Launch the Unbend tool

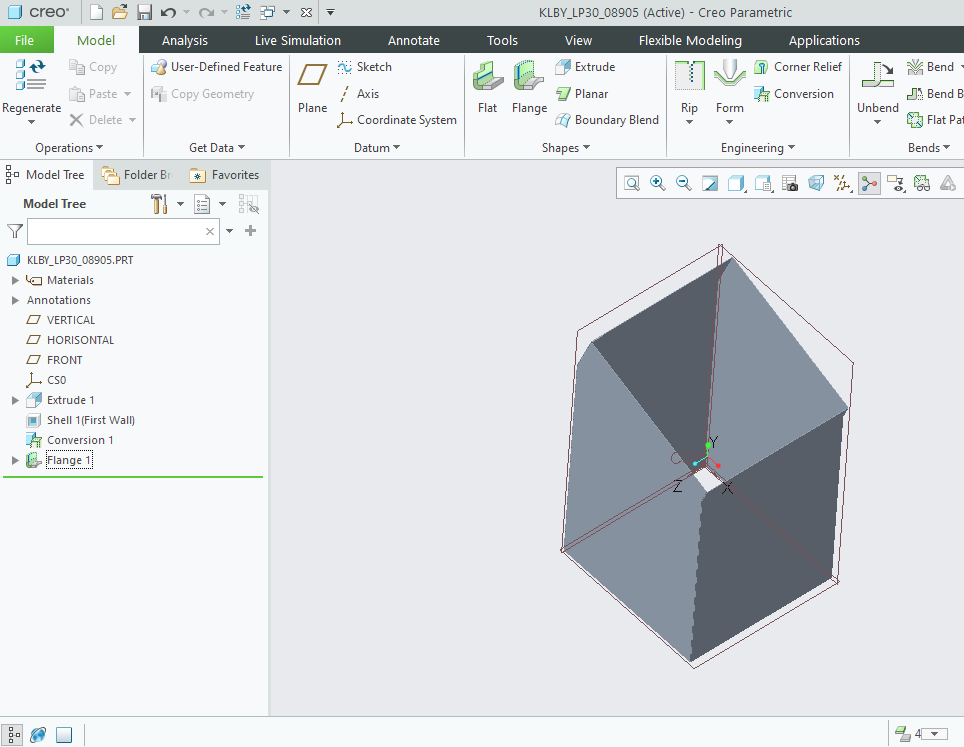click(877, 86)
